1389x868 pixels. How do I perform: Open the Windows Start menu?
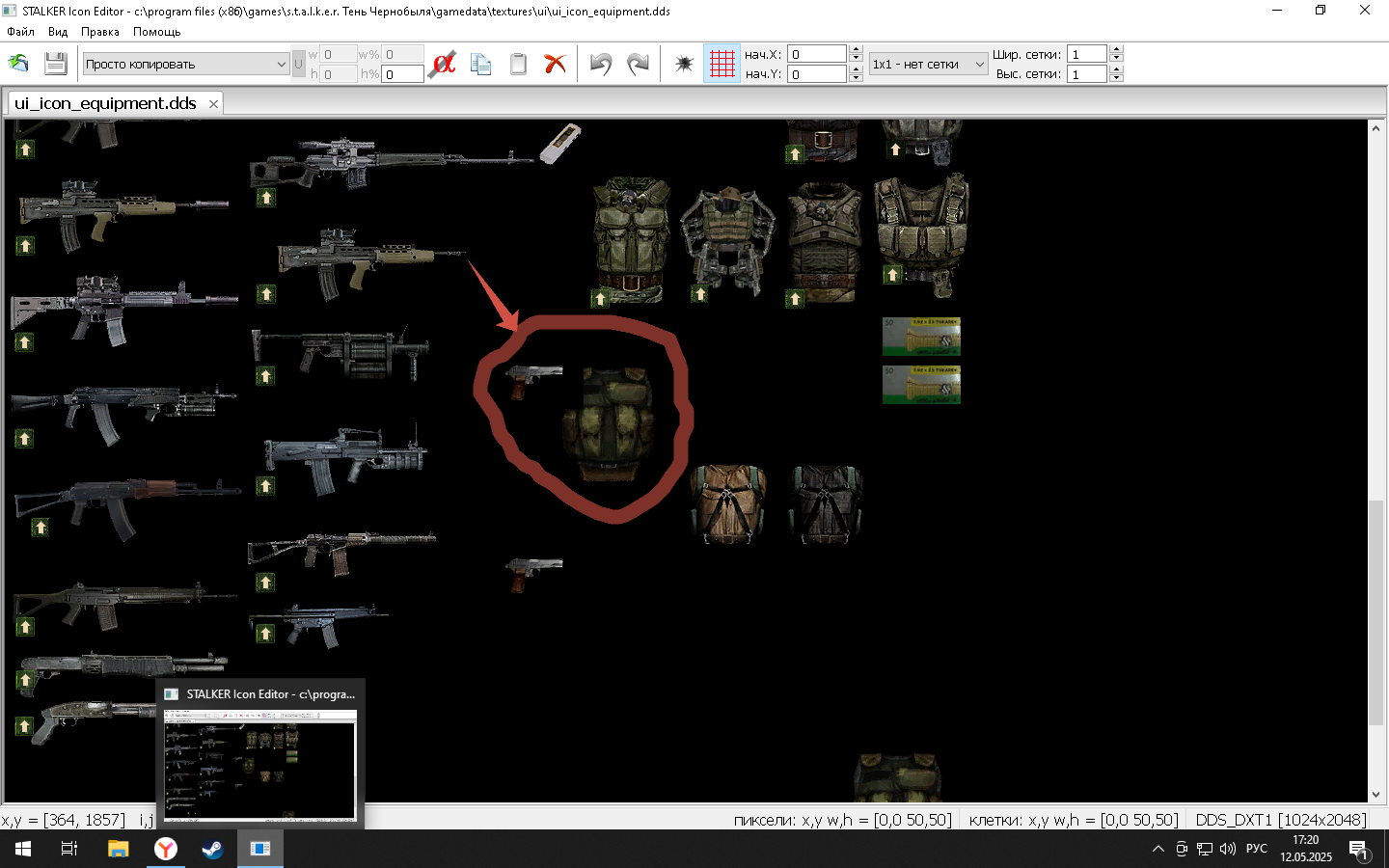[x=23, y=849]
